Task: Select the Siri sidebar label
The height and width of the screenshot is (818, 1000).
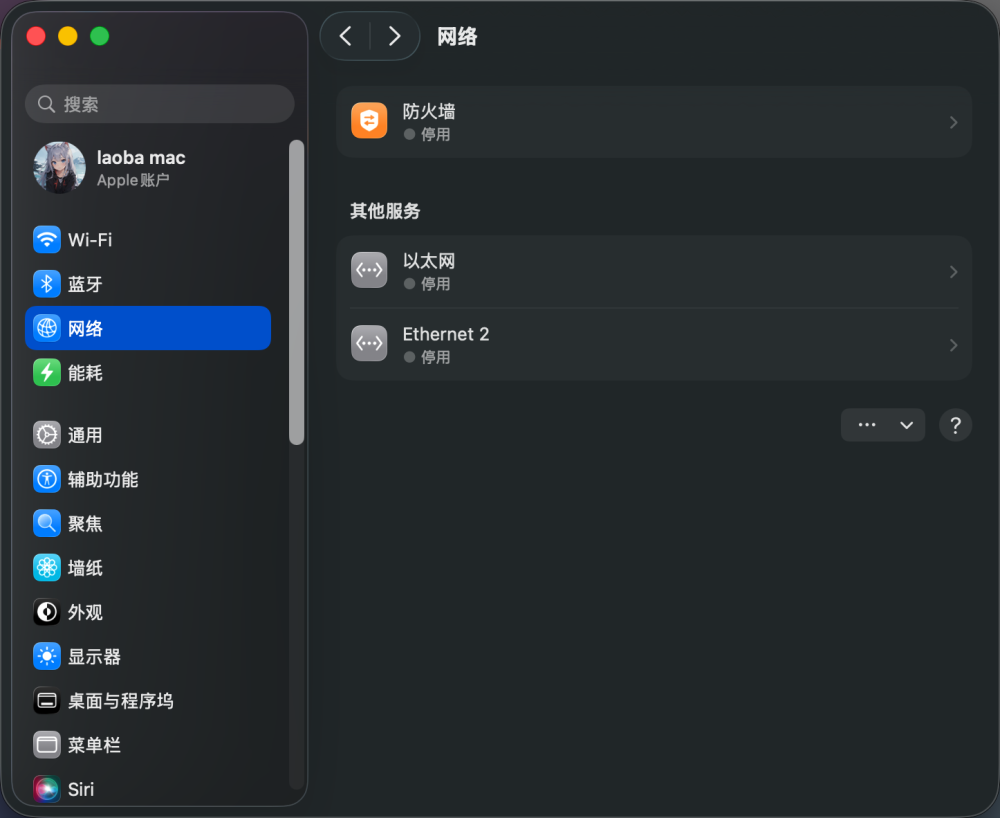Action: coord(81,789)
